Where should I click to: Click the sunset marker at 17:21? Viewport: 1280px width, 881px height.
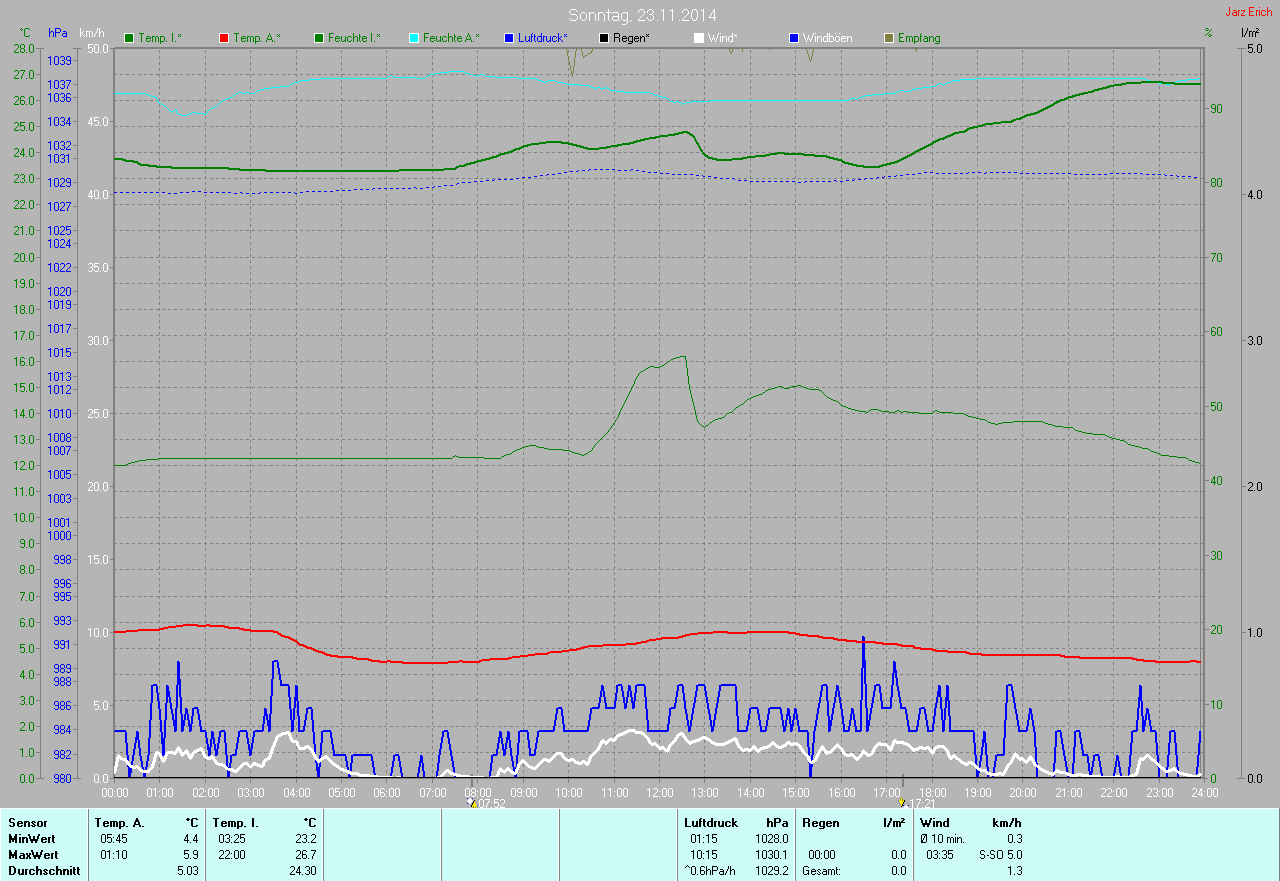pyautogui.click(x=902, y=802)
